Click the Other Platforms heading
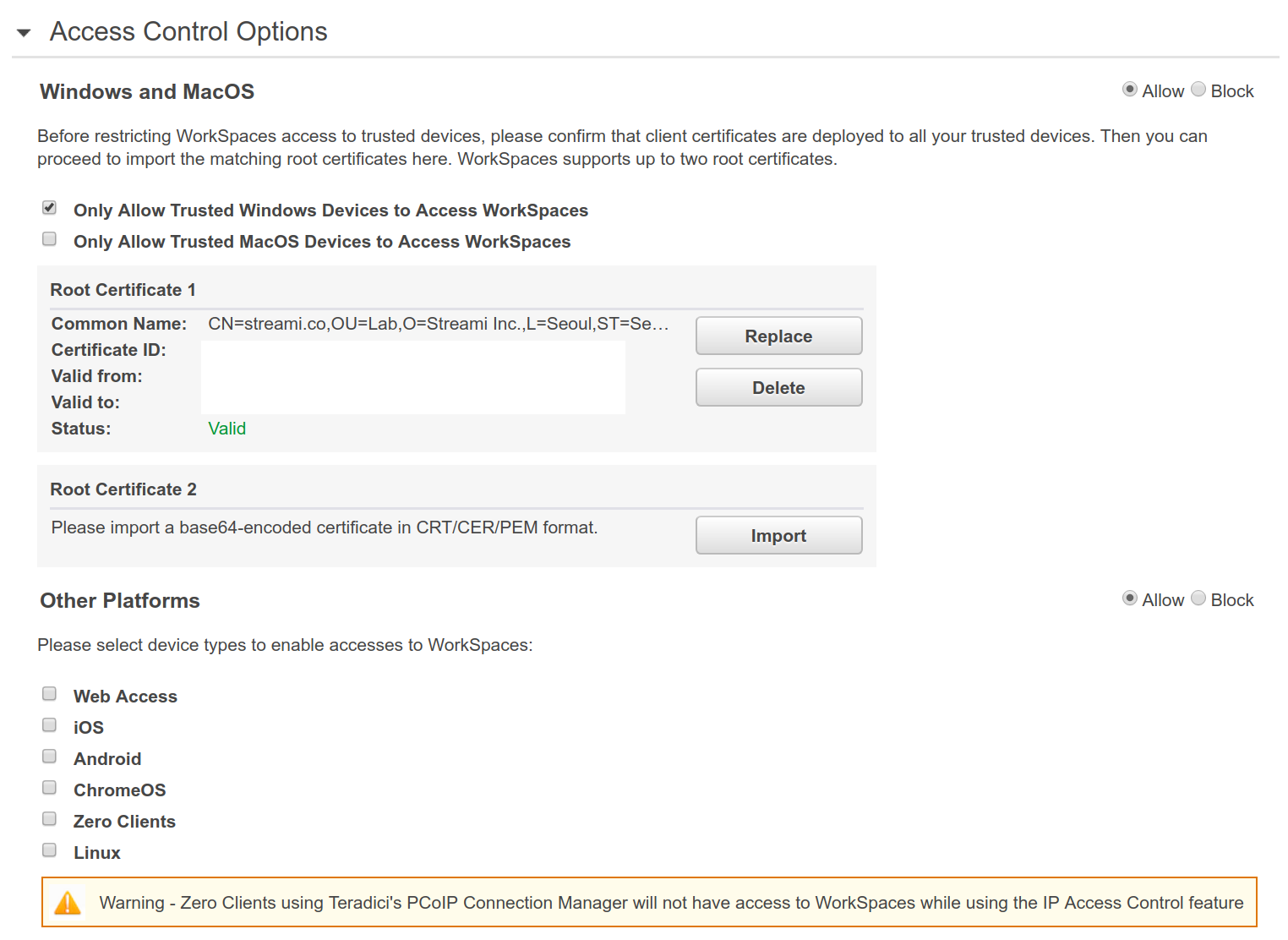 [120, 601]
